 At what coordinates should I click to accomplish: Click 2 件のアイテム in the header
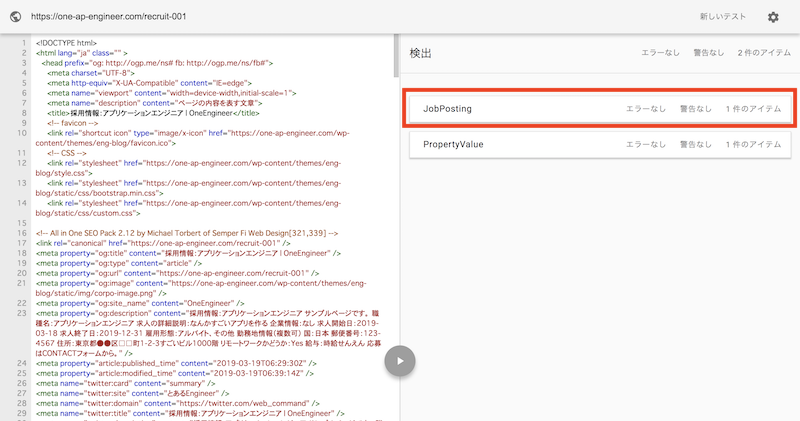click(x=764, y=53)
